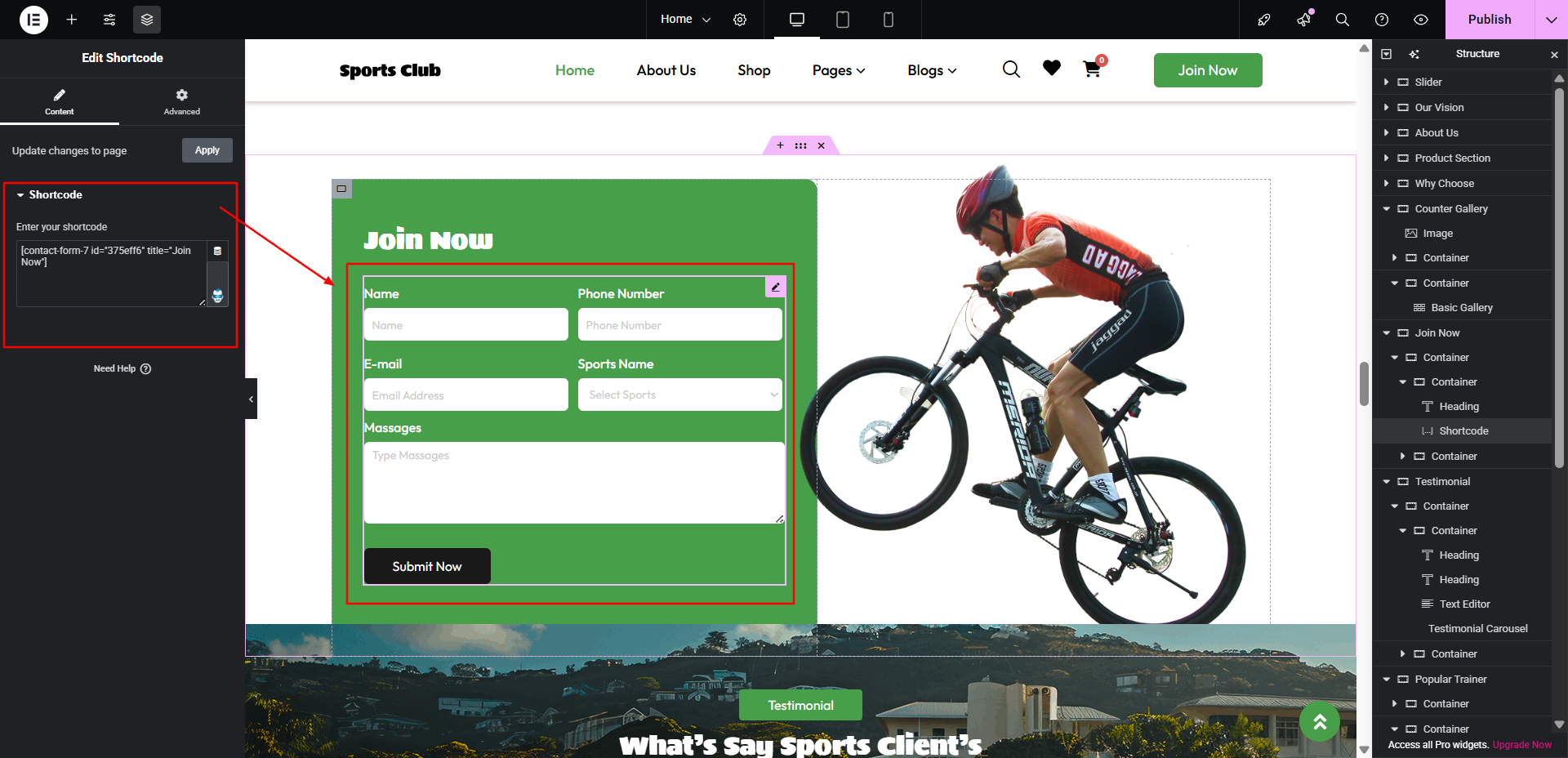Close the Structure panel
1568x758 pixels.
[x=1554, y=55]
